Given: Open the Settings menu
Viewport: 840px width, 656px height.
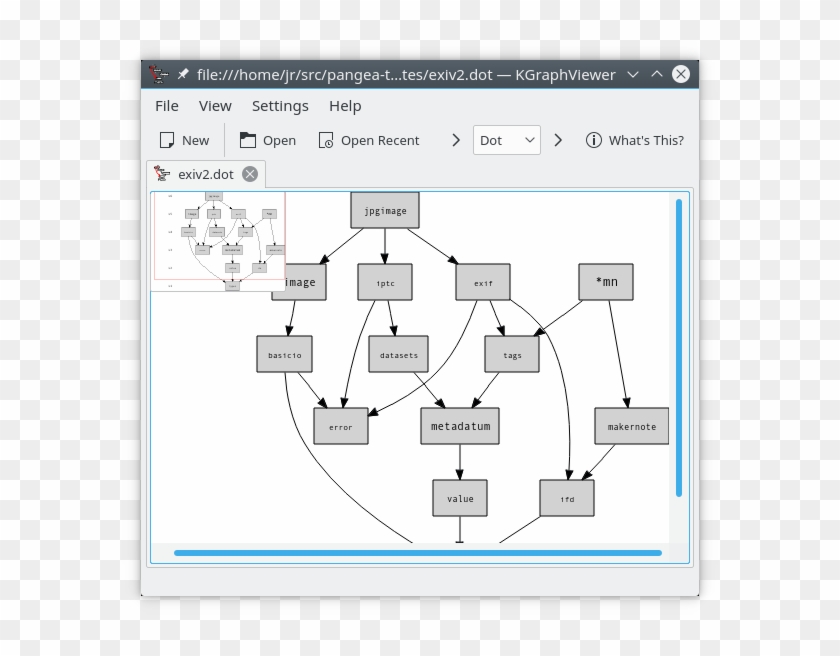Looking at the screenshot, I should pos(280,106).
